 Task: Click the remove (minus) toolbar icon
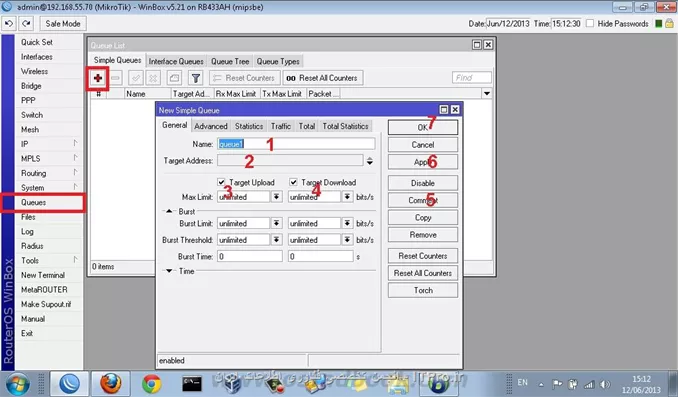coord(115,78)
